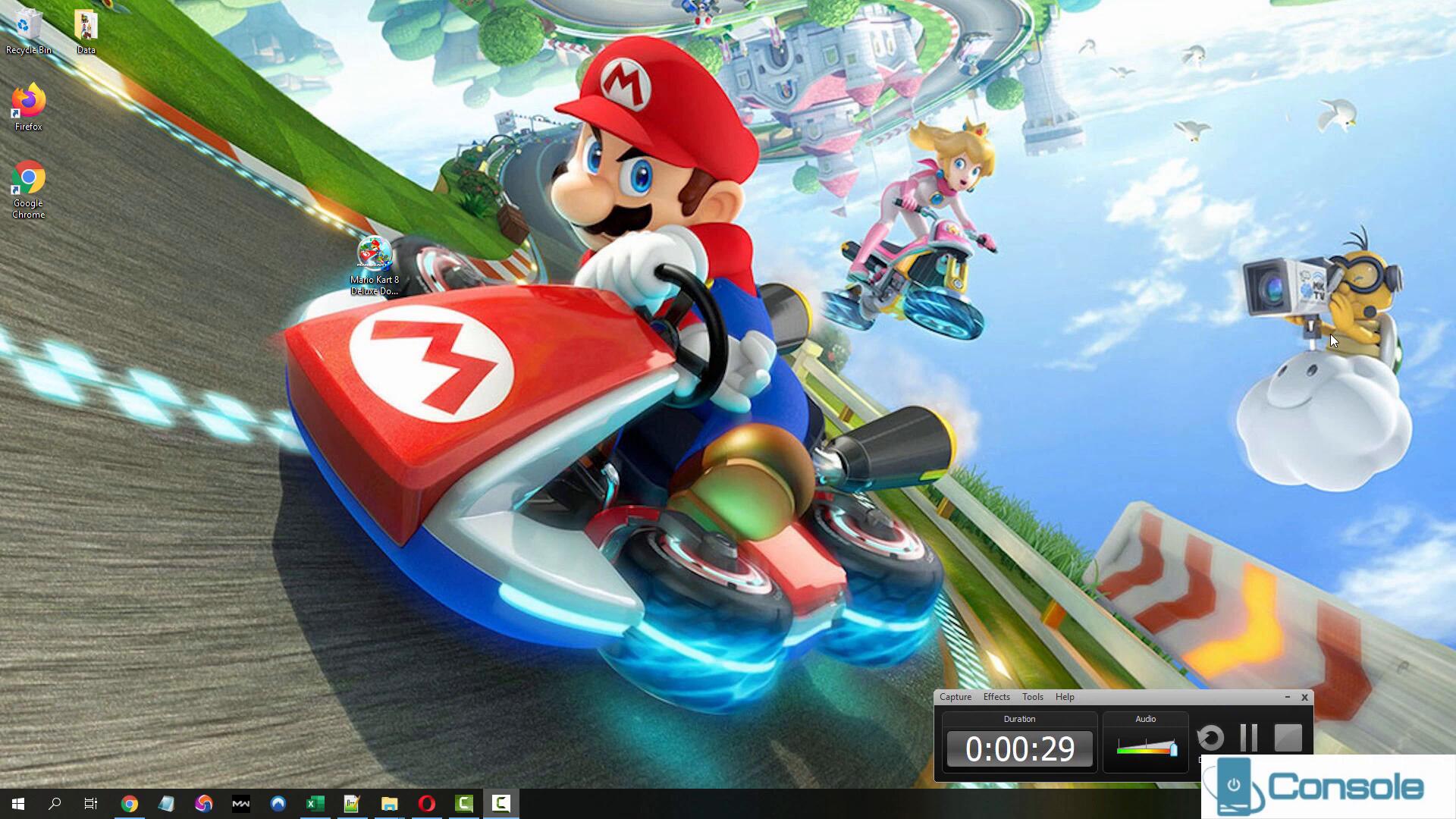This screenshot has height=819, width=1456.
Task: Open the Tools menu
Action: [1032, 697]
